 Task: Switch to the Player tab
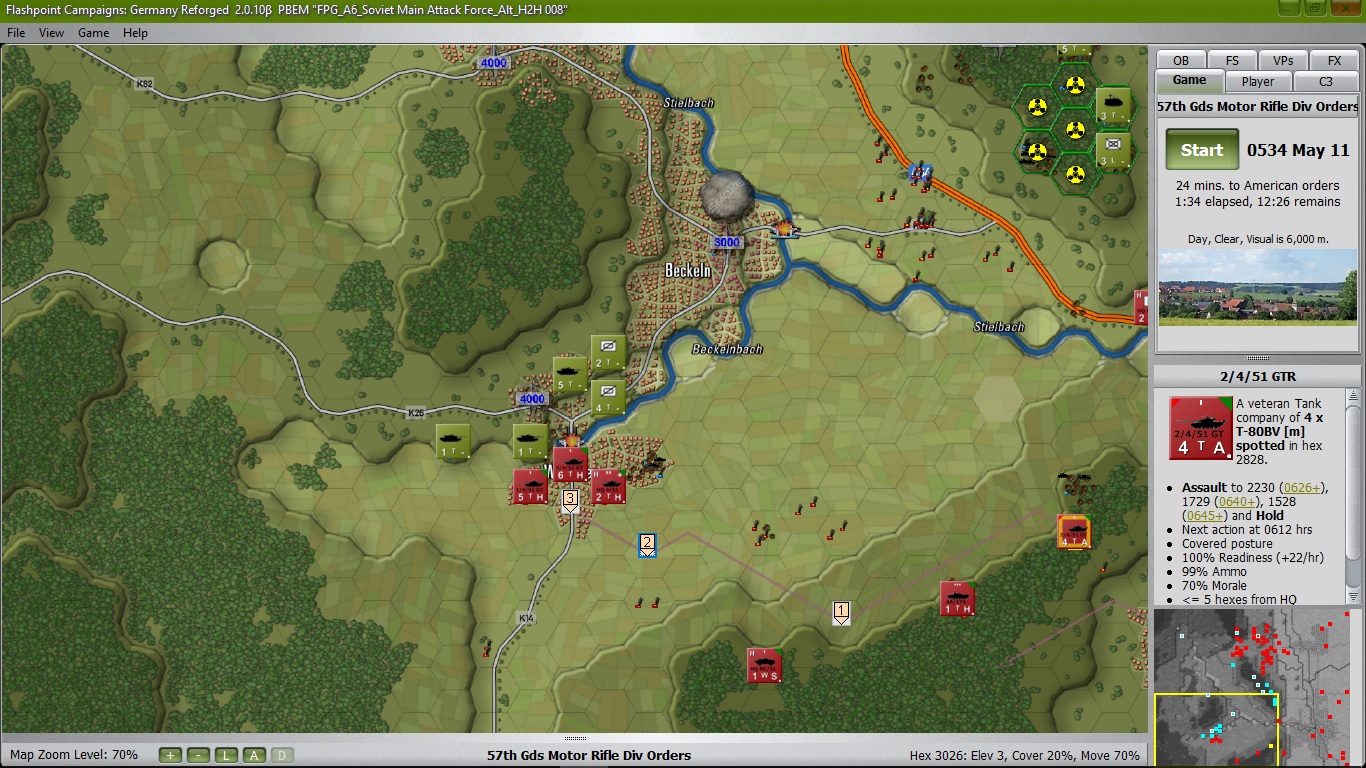point(1257,82)
